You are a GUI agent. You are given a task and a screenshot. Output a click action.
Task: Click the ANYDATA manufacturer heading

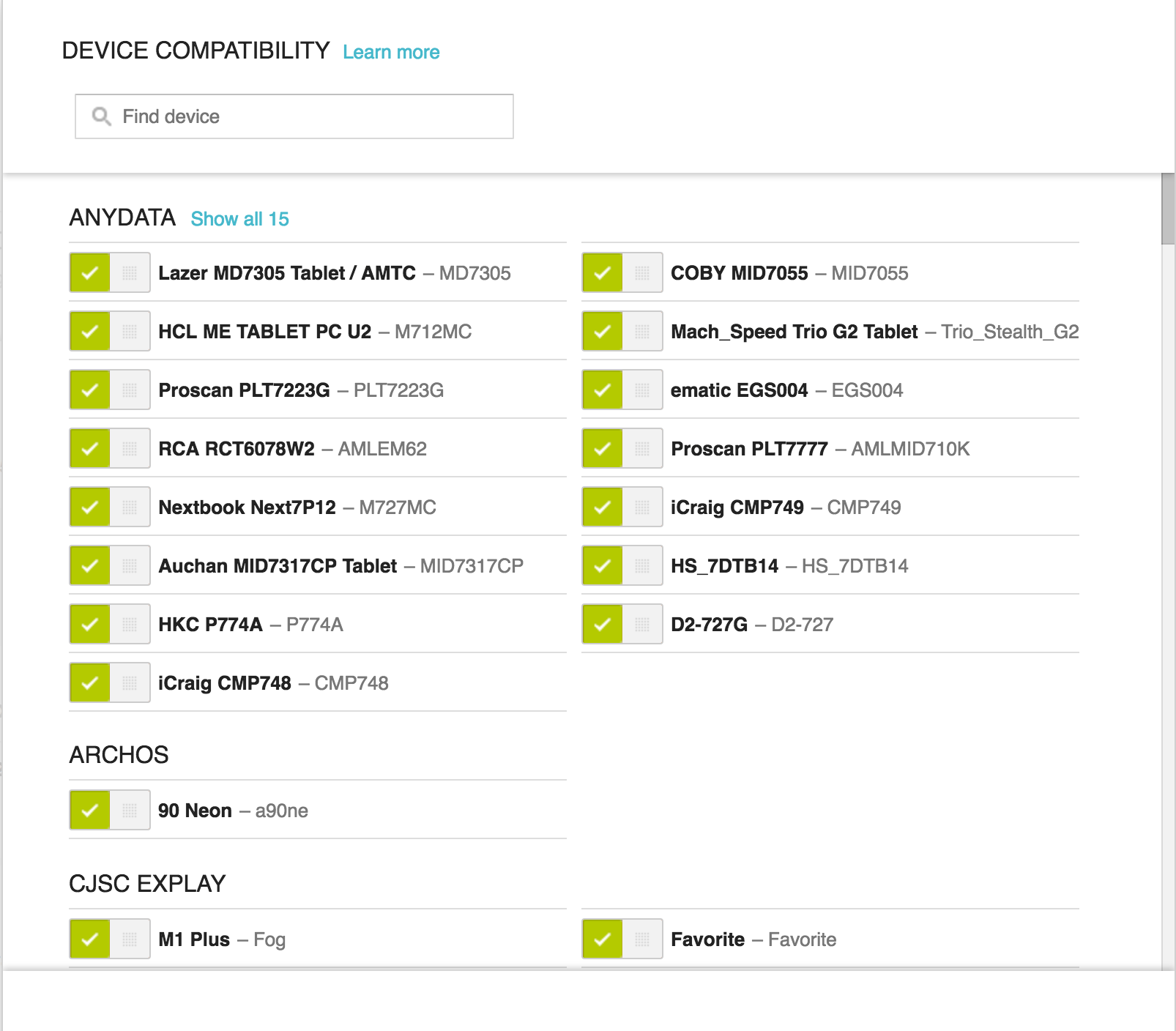[x=122, y=217]
